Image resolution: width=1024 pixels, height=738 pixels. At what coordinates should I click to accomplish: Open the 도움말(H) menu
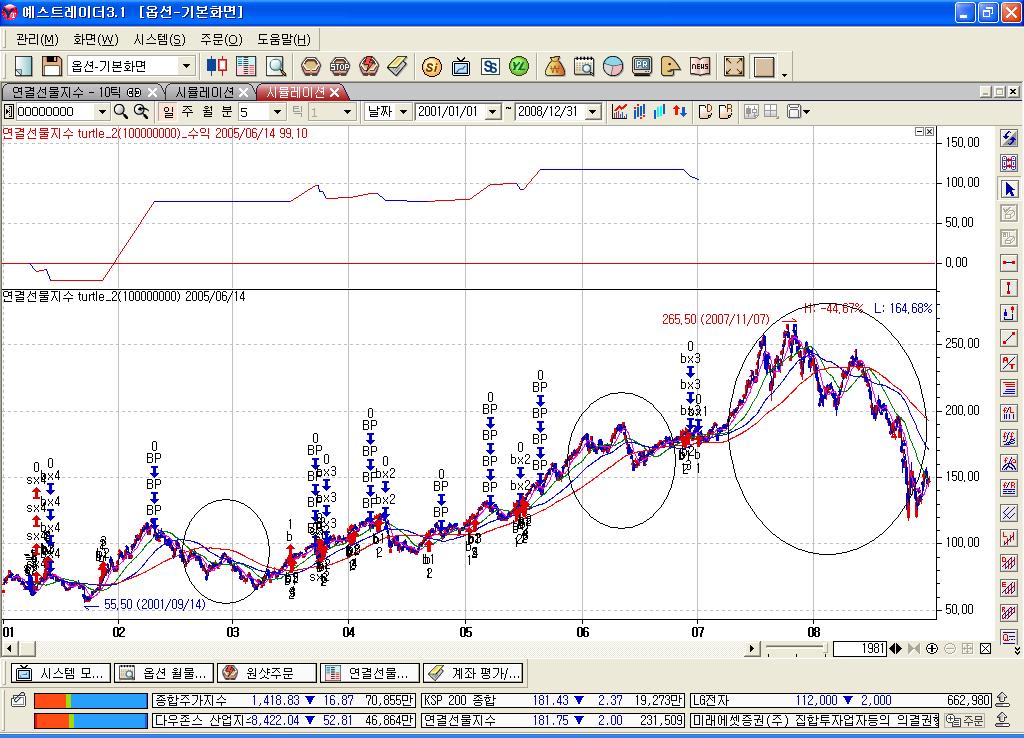tap(283, 40)
